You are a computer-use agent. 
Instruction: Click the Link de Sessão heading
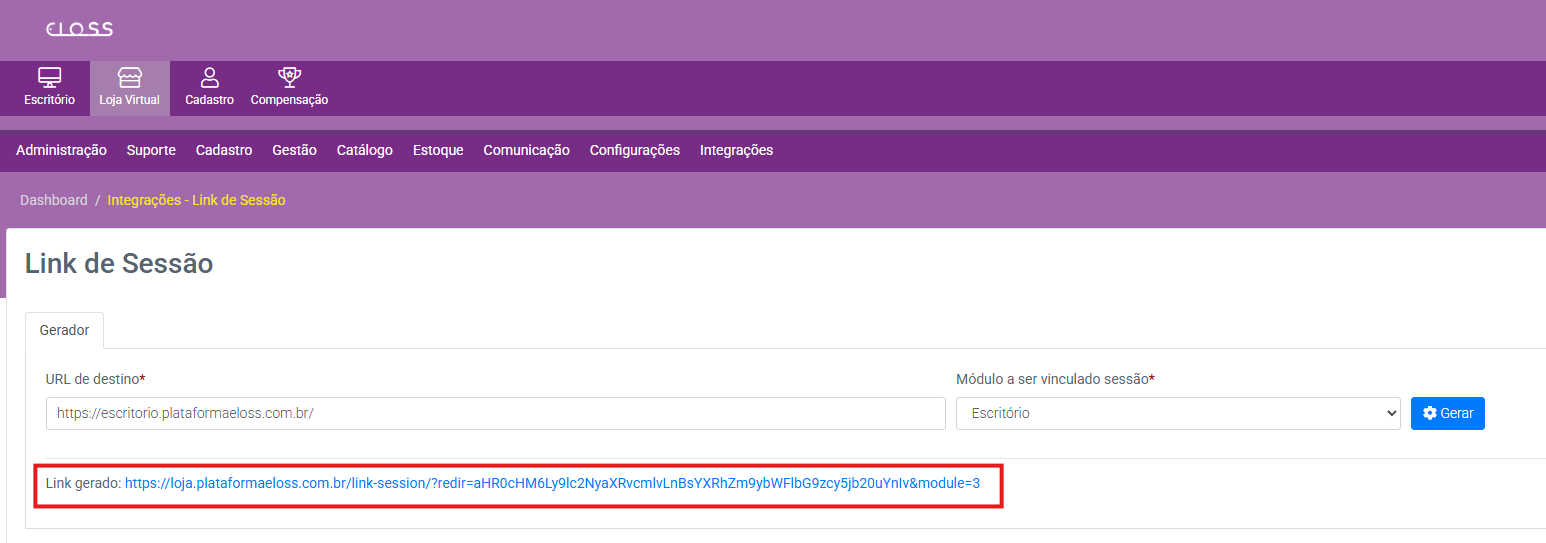119,263
